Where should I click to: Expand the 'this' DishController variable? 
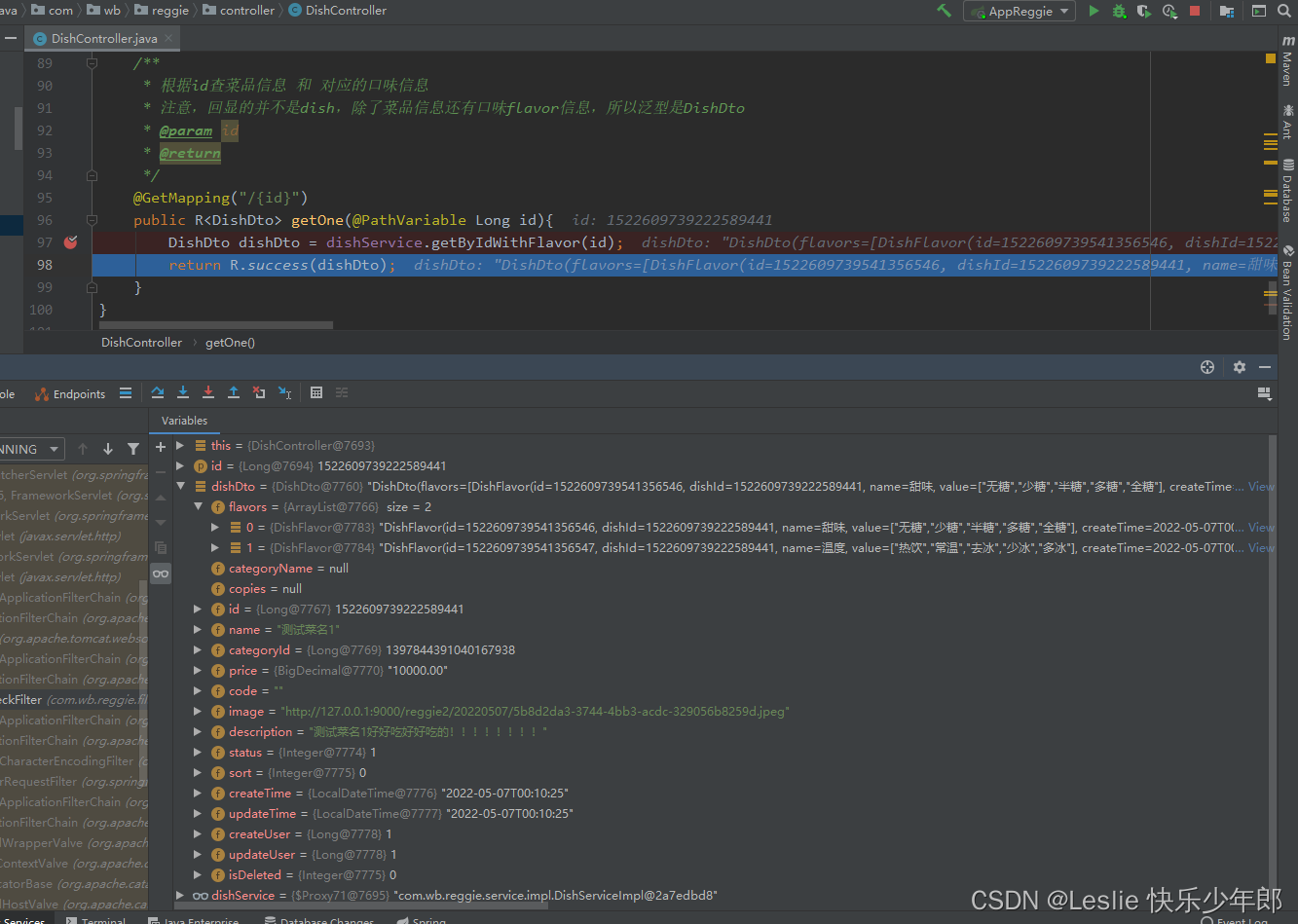(180, 445)
